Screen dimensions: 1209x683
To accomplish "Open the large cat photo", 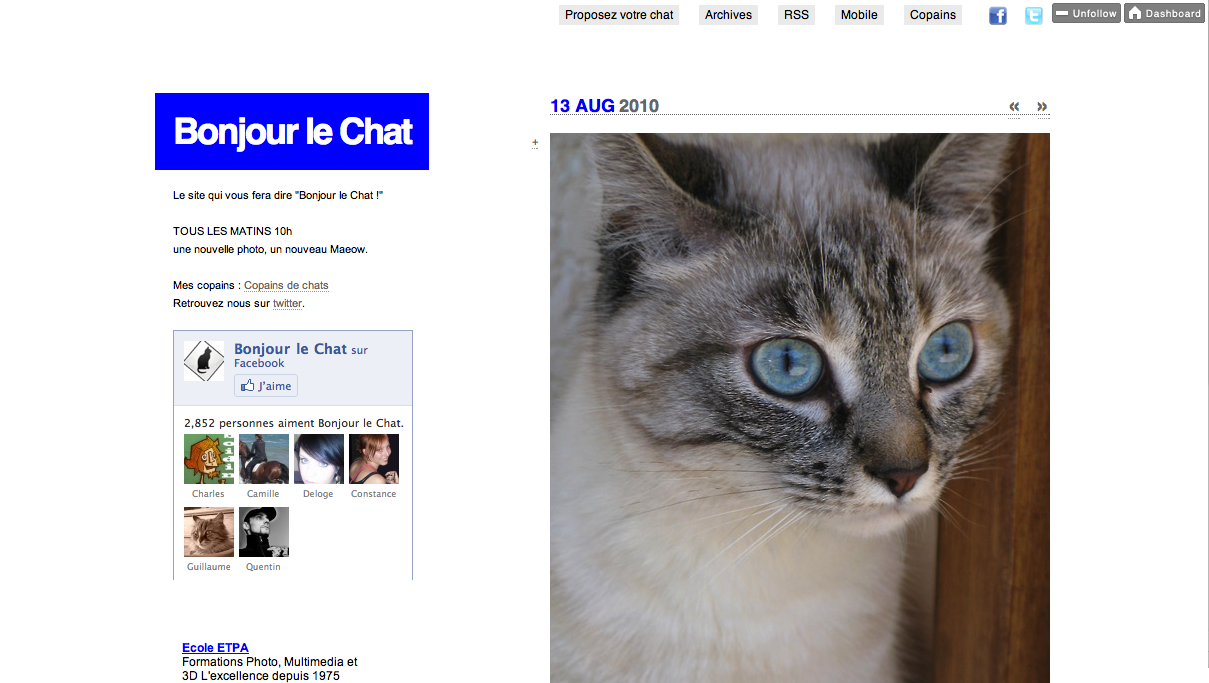I will [x=800, y=408].
